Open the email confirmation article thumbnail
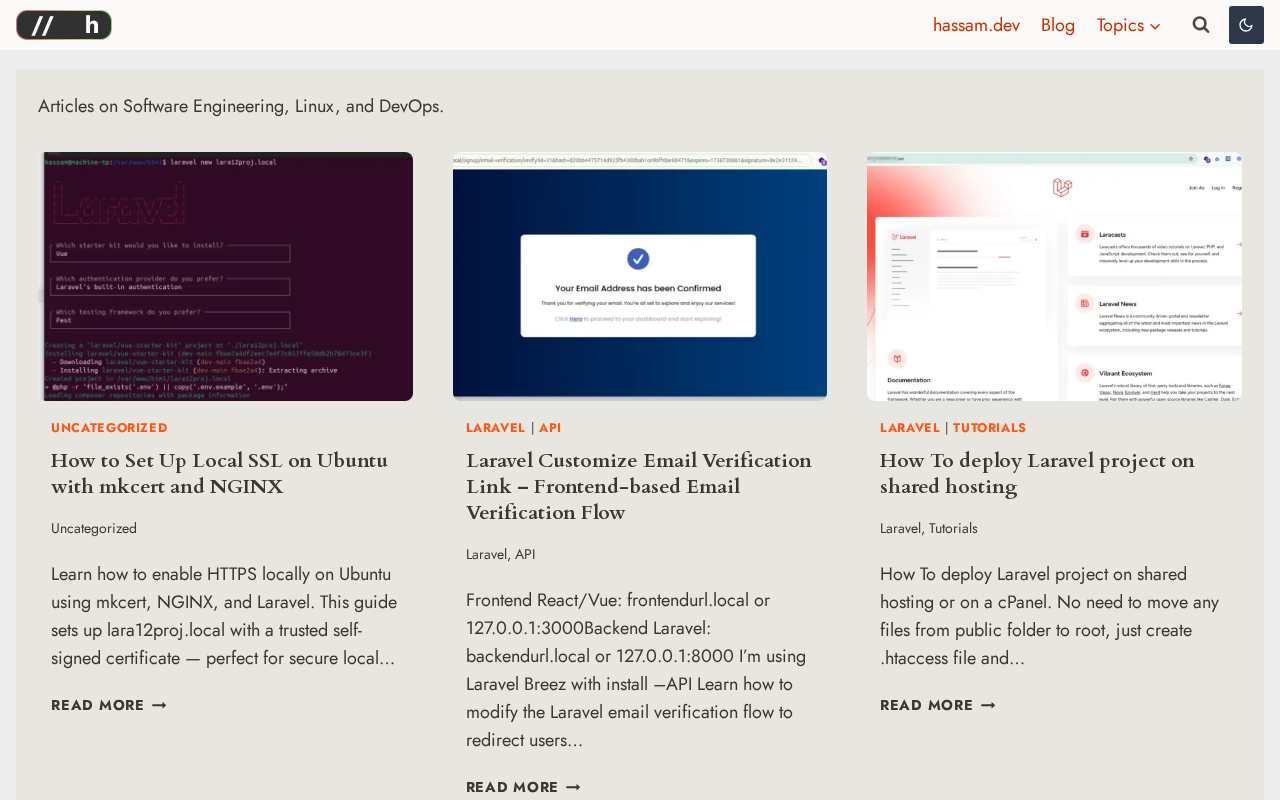This screenshot has width=1280, height=800. pyautogui.click(x=640, y=276)
